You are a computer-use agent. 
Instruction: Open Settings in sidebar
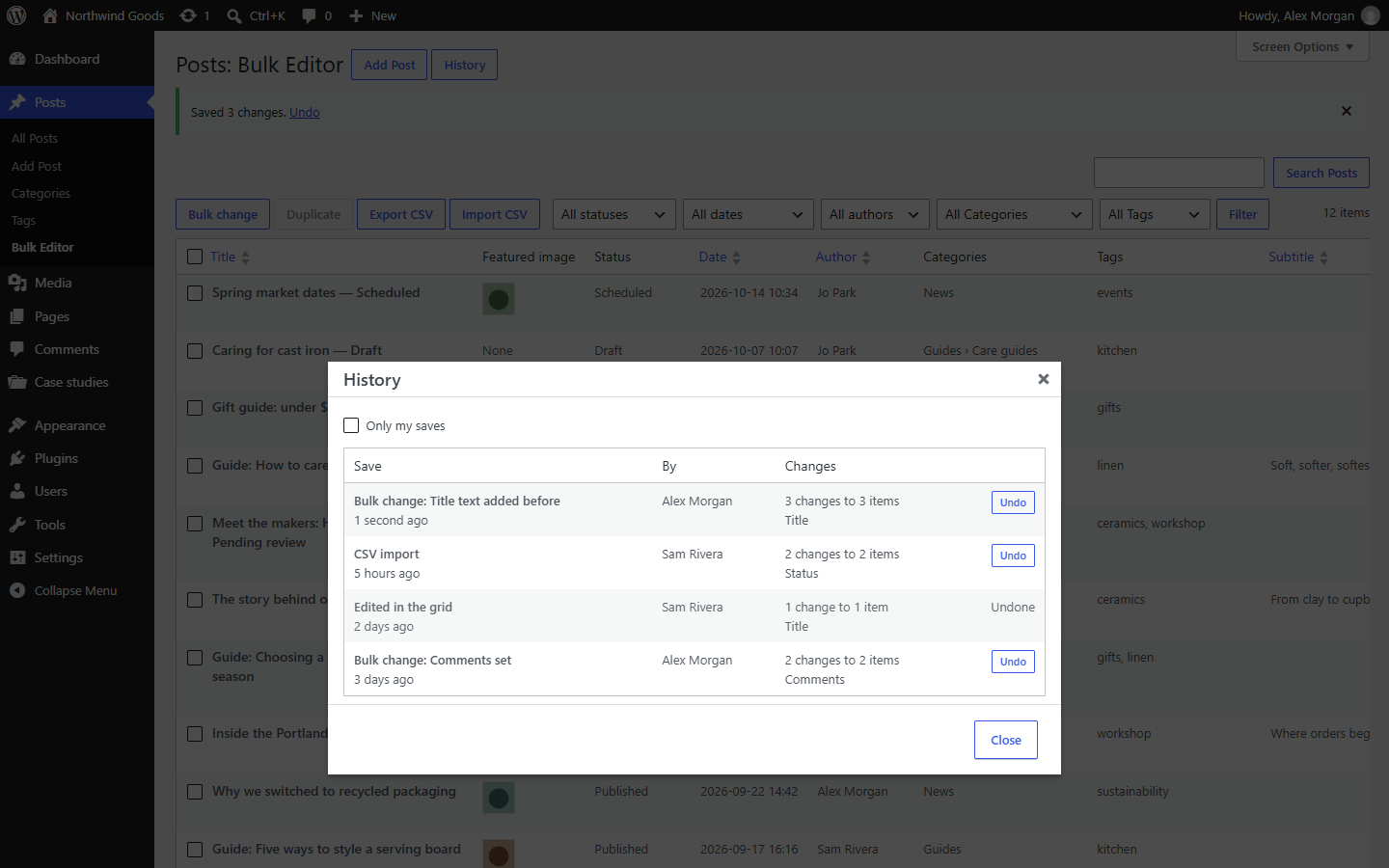point(77,557)
